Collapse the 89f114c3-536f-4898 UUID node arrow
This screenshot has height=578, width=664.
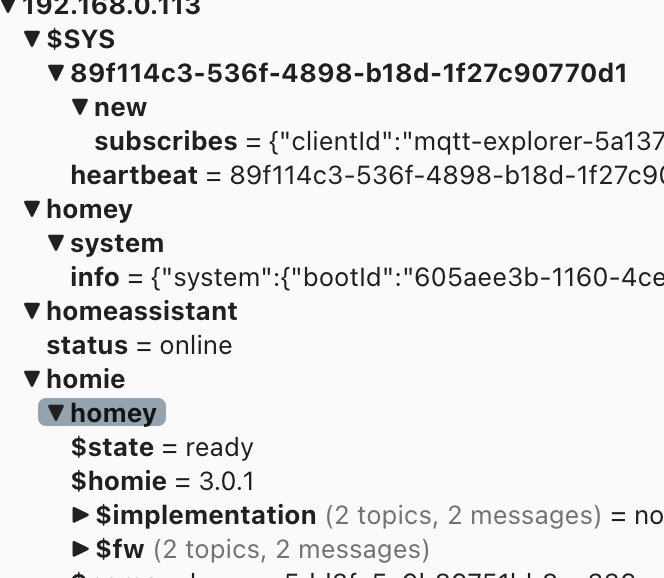(x=56, y=72)
